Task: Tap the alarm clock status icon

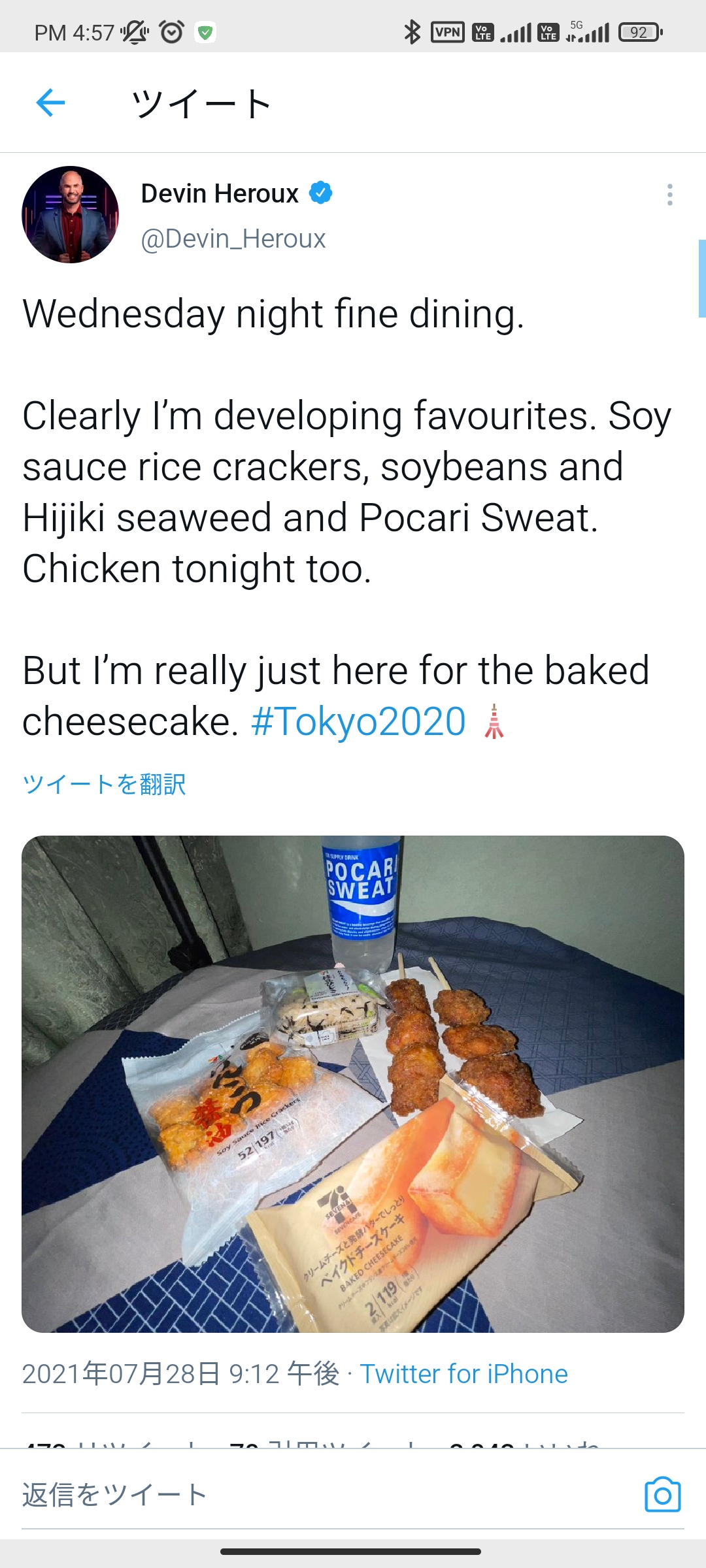Action: [172, 32]
